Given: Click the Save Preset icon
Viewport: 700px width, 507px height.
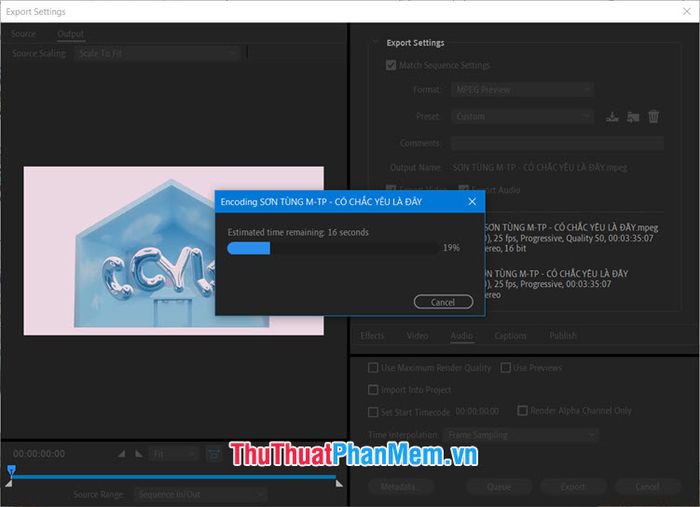Looking at the screenshot, I should [x=612, y=117].
